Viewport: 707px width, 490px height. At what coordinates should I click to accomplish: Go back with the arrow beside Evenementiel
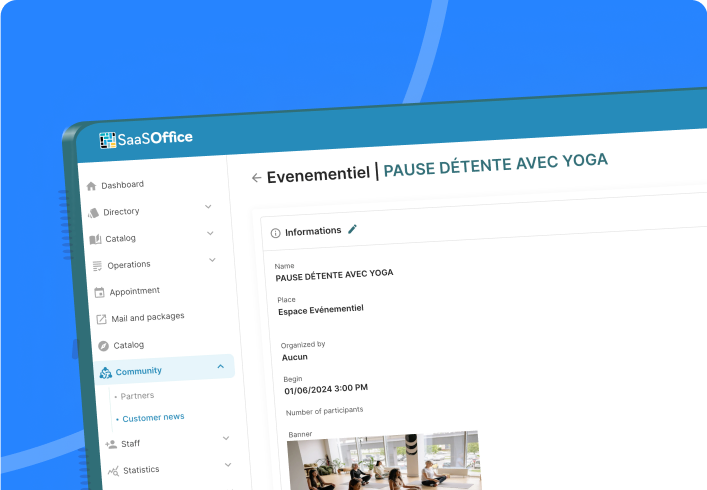[256, 178]
